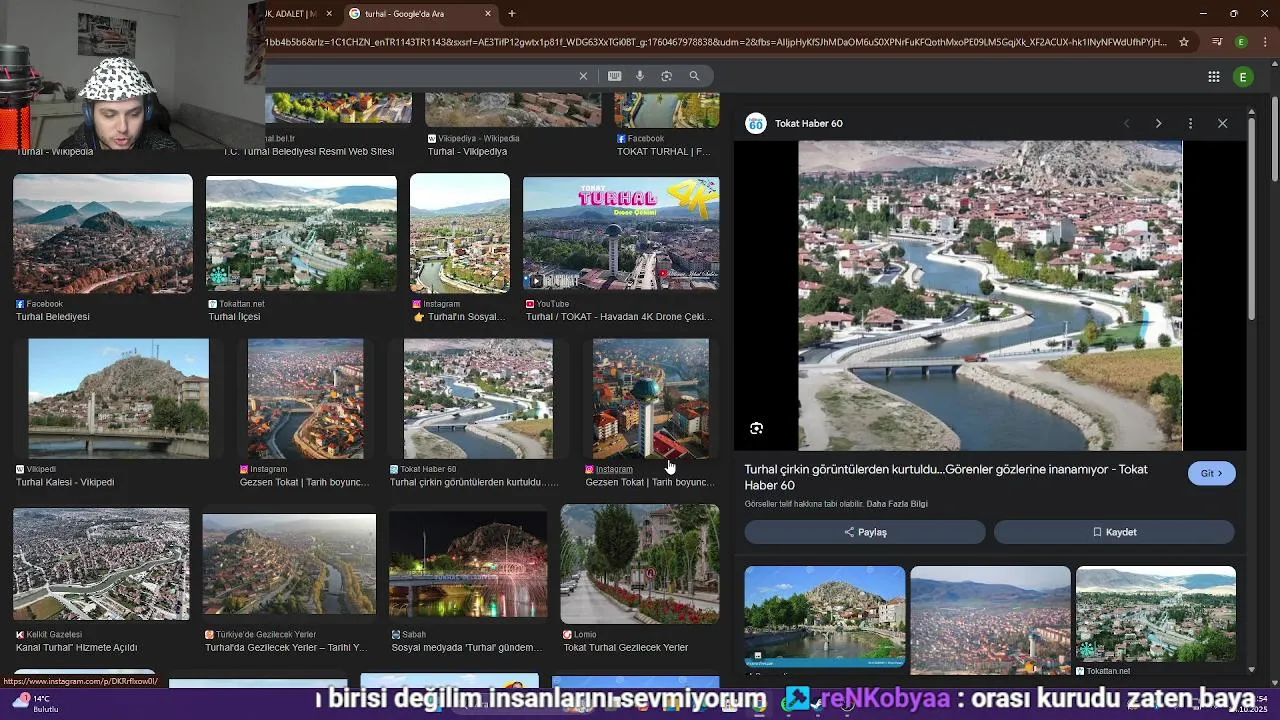Open the Google apps grid

coord(1213,77)
